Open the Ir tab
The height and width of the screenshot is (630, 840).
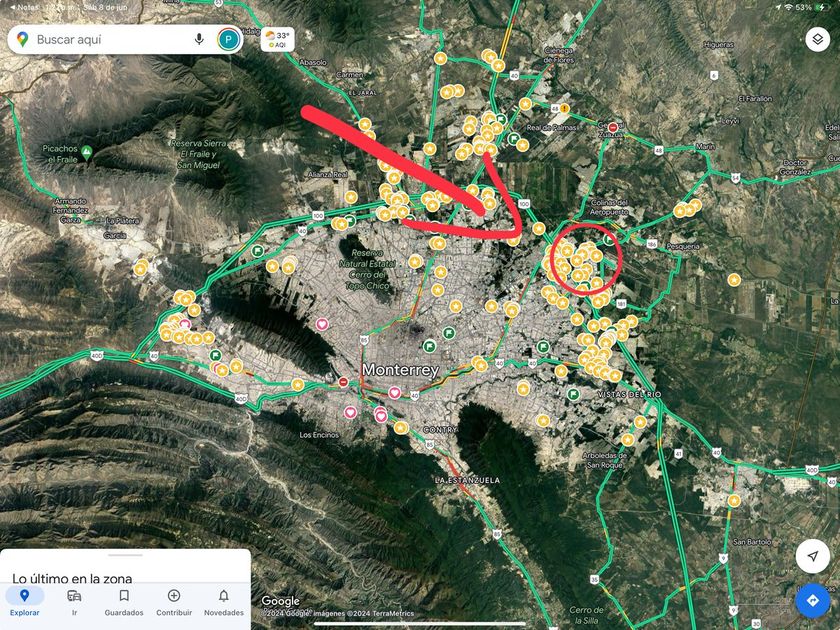(74, 602)
